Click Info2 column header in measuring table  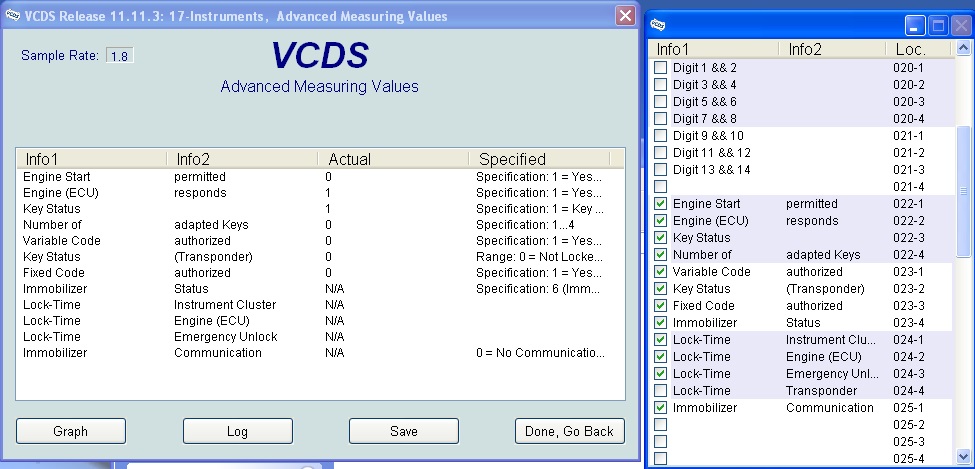coord(243,159)
